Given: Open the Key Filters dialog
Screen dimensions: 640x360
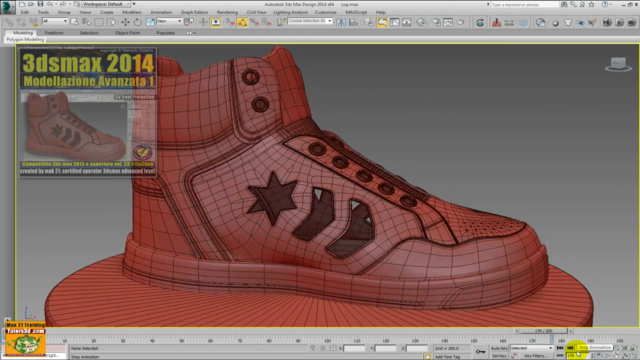Looking at the screenshot, I should point(536,356).
